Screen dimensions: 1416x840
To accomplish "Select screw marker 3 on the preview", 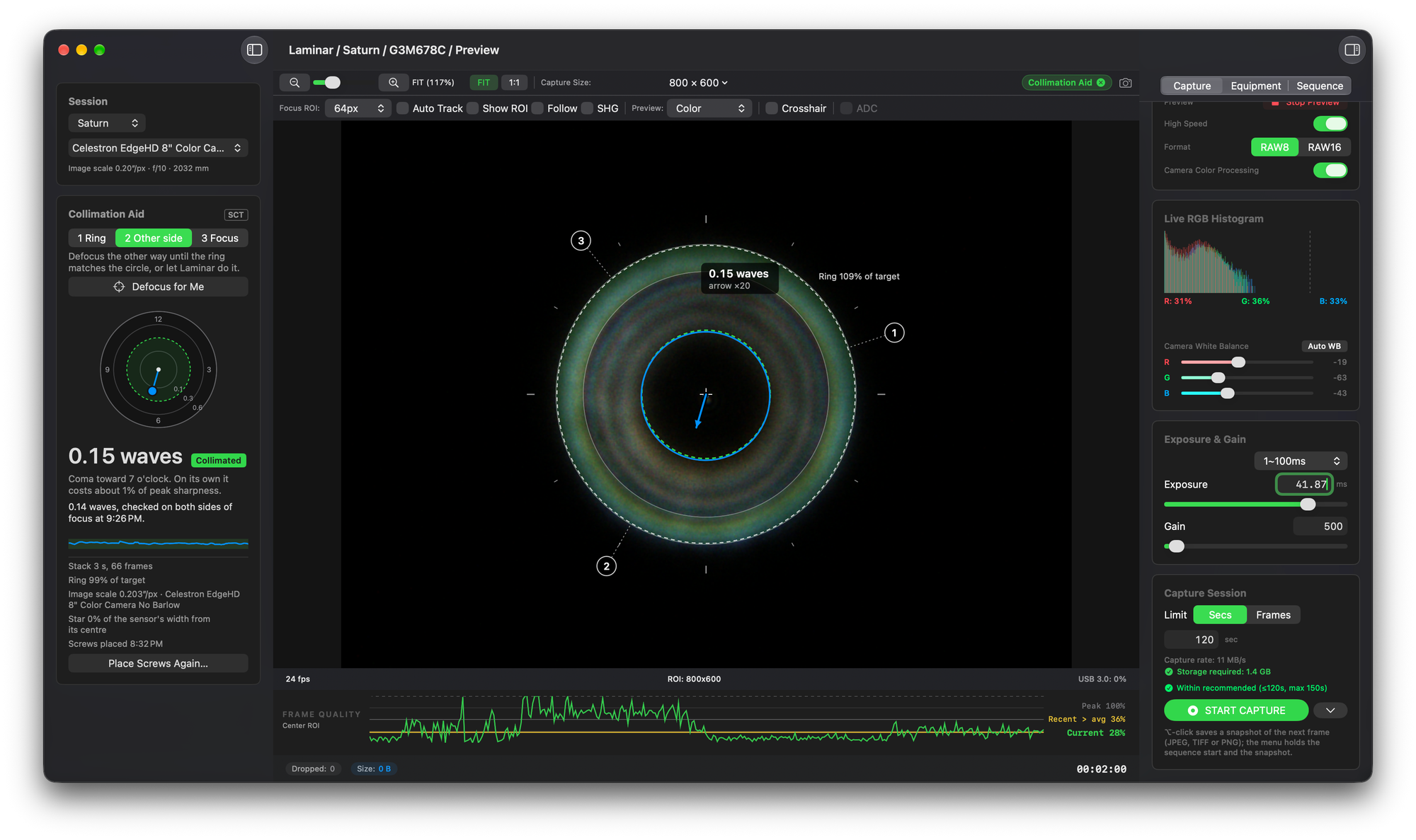I will pos(581,241).
